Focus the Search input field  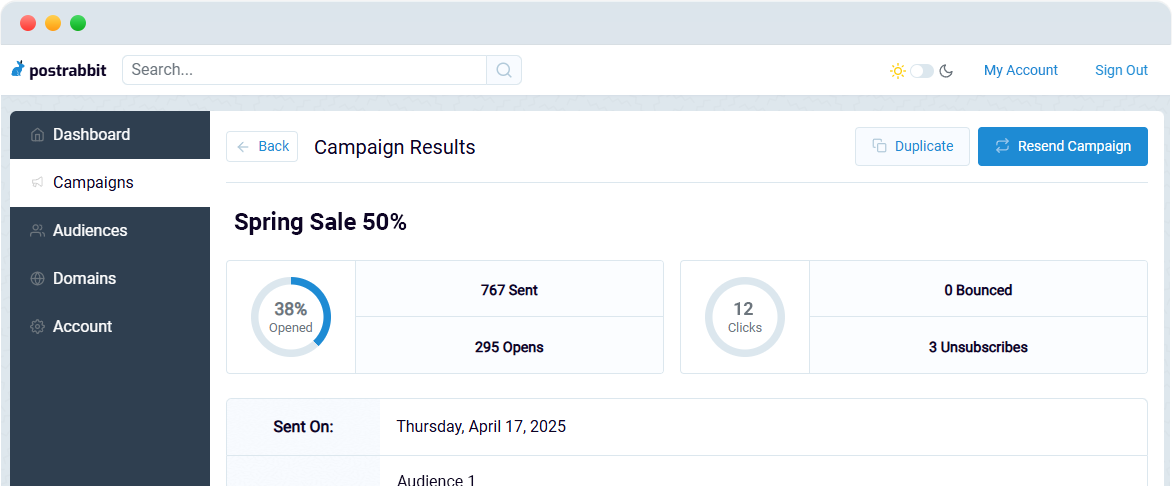304,70
